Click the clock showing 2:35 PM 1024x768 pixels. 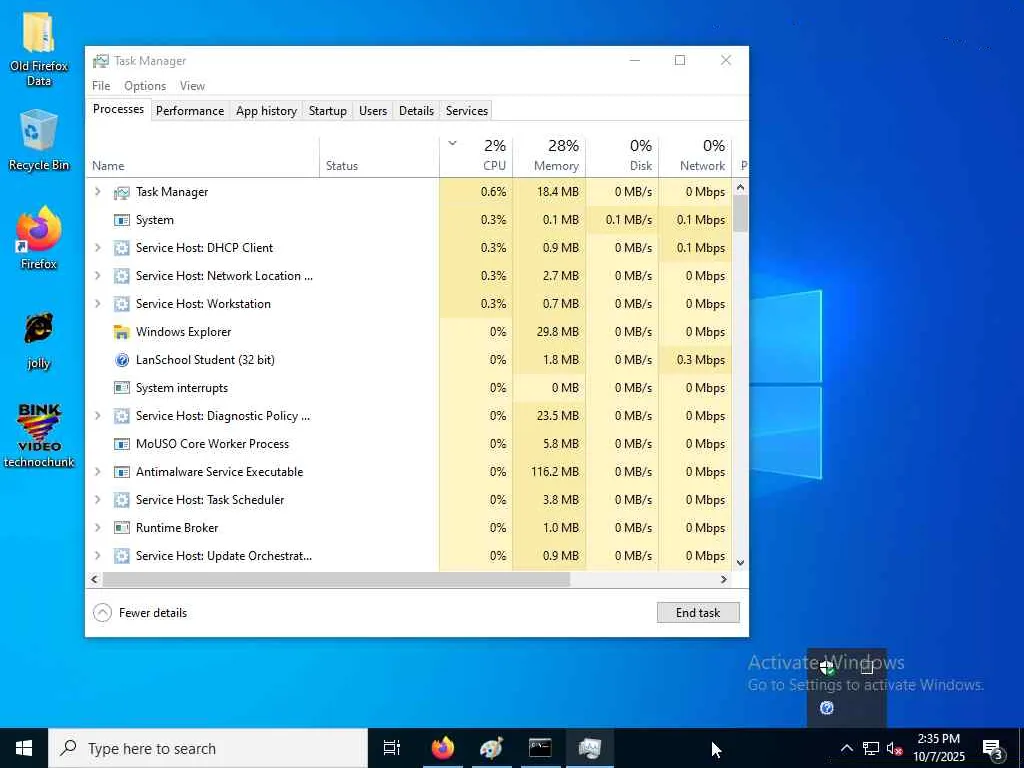(x=938, y=748)
